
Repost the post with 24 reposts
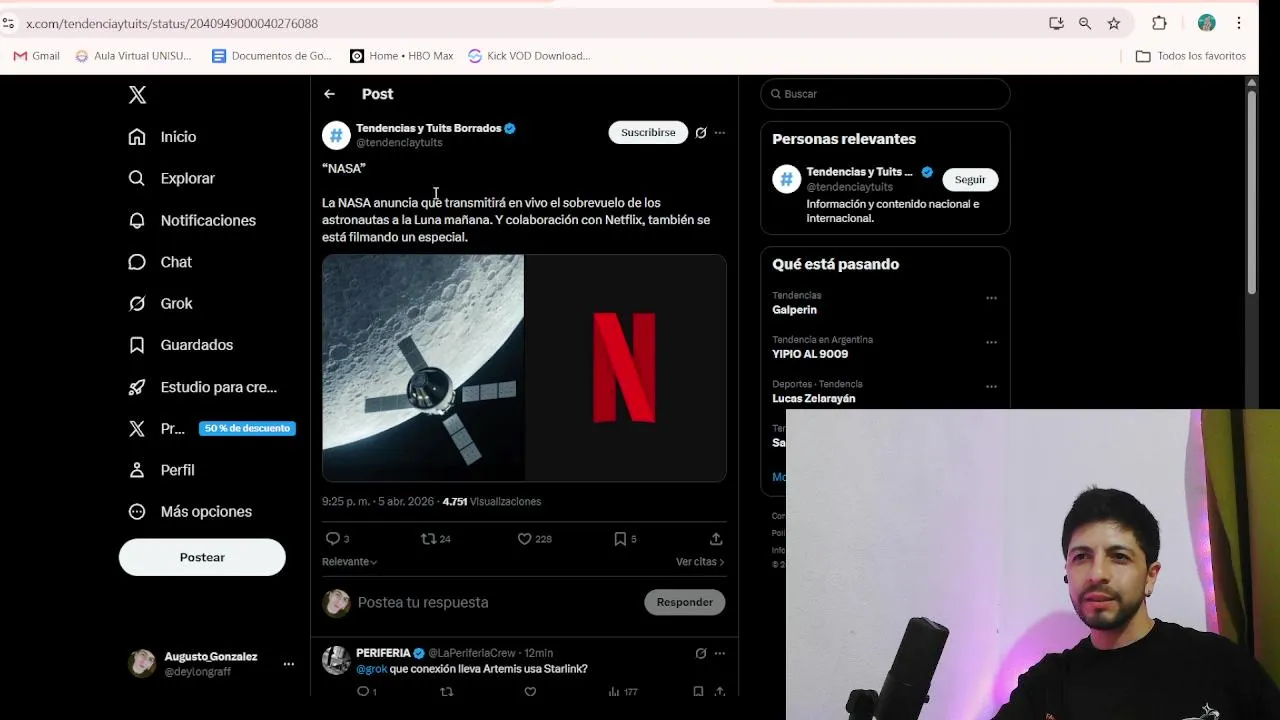pyautogui.click(x=436, y=539)
